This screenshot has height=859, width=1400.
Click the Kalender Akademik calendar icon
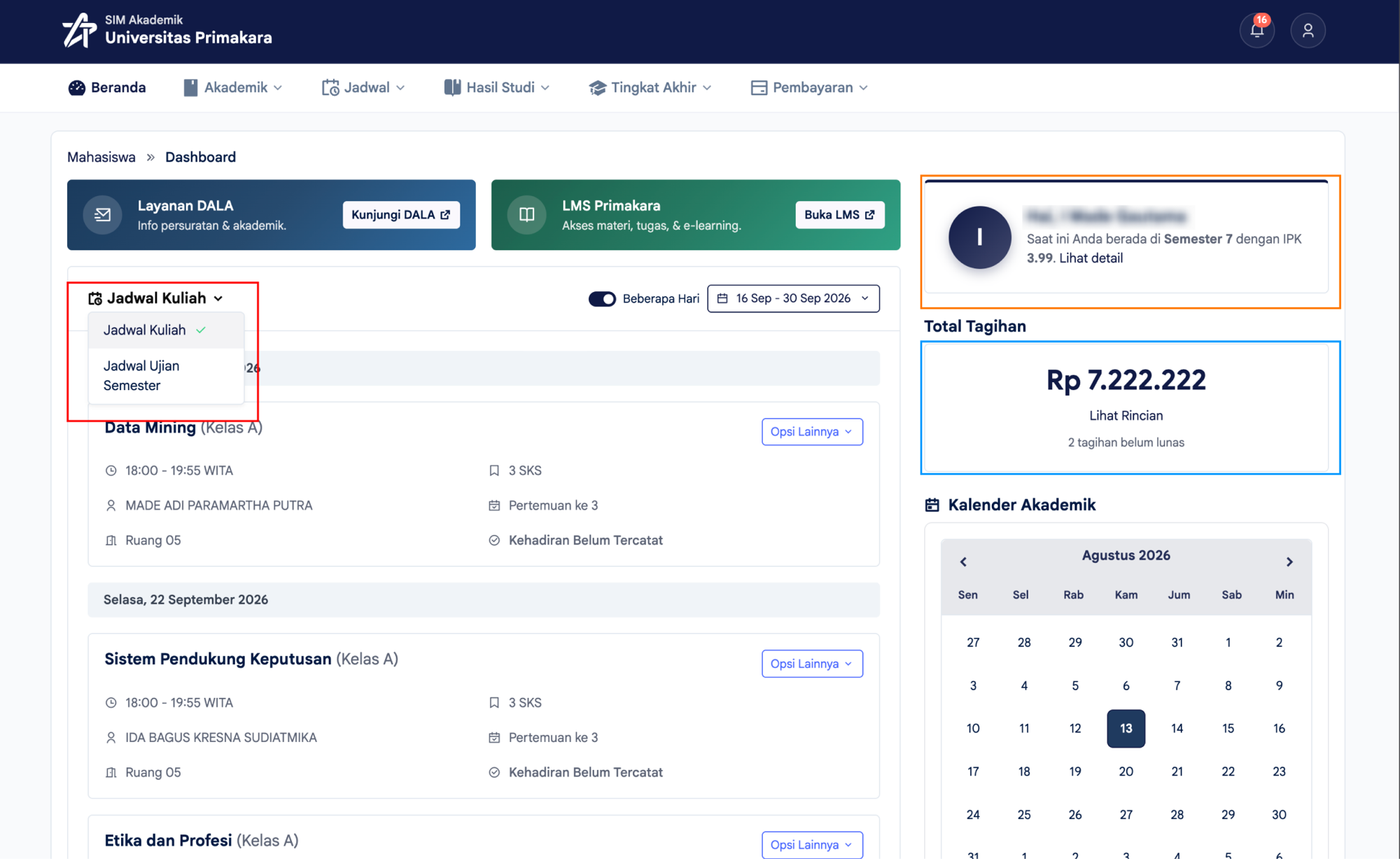coord(932,505)
